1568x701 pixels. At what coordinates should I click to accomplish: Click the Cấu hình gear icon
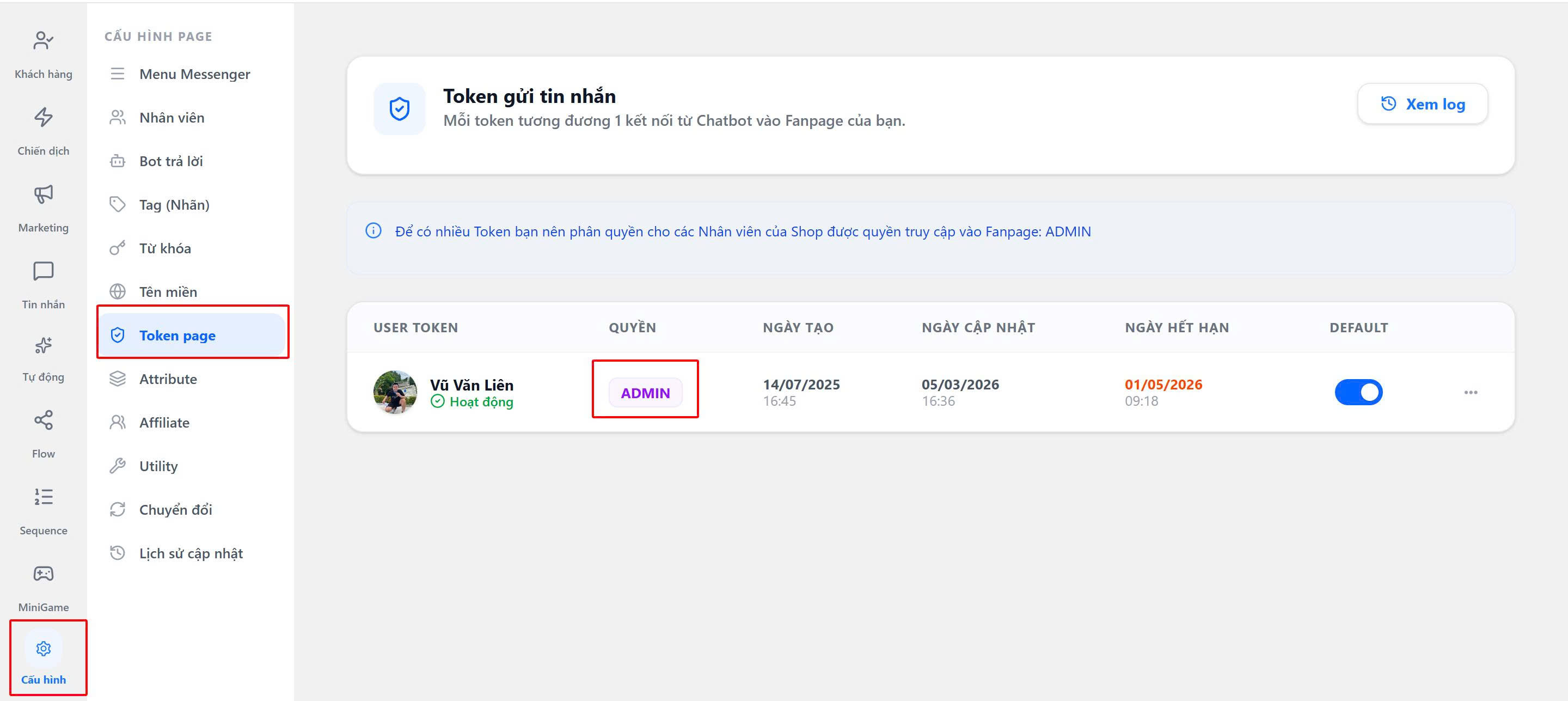point(43,649)
